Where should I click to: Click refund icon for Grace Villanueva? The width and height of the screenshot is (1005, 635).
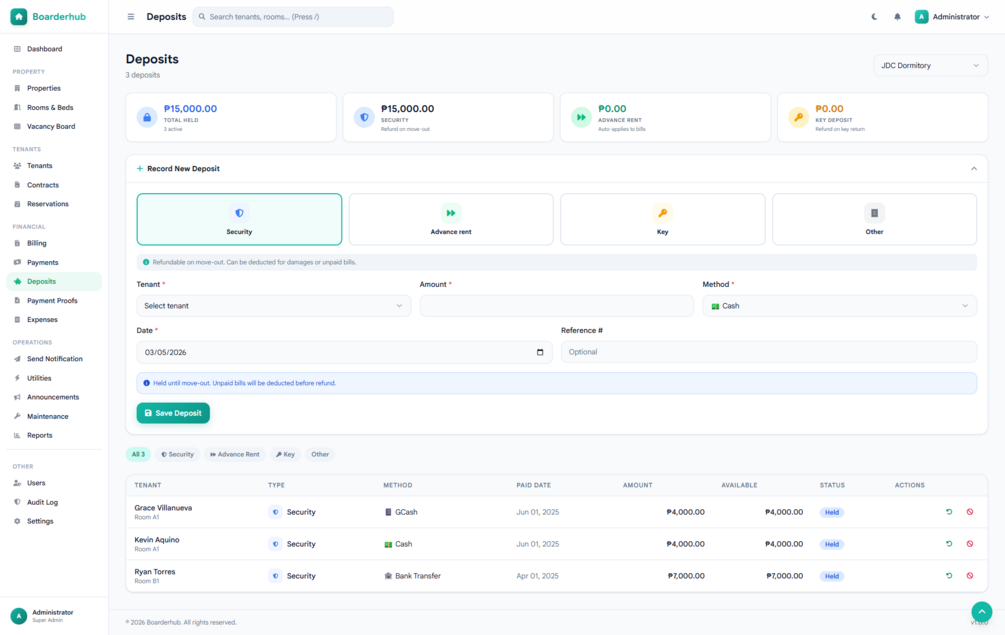[949, 512]
